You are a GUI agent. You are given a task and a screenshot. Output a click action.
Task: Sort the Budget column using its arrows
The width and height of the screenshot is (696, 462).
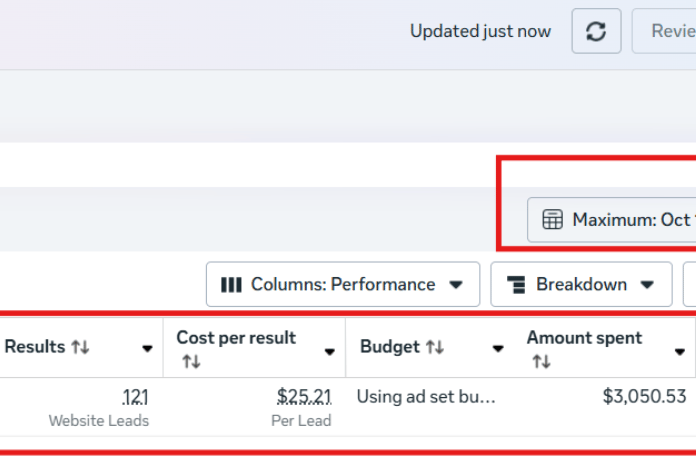click(434, 348)
